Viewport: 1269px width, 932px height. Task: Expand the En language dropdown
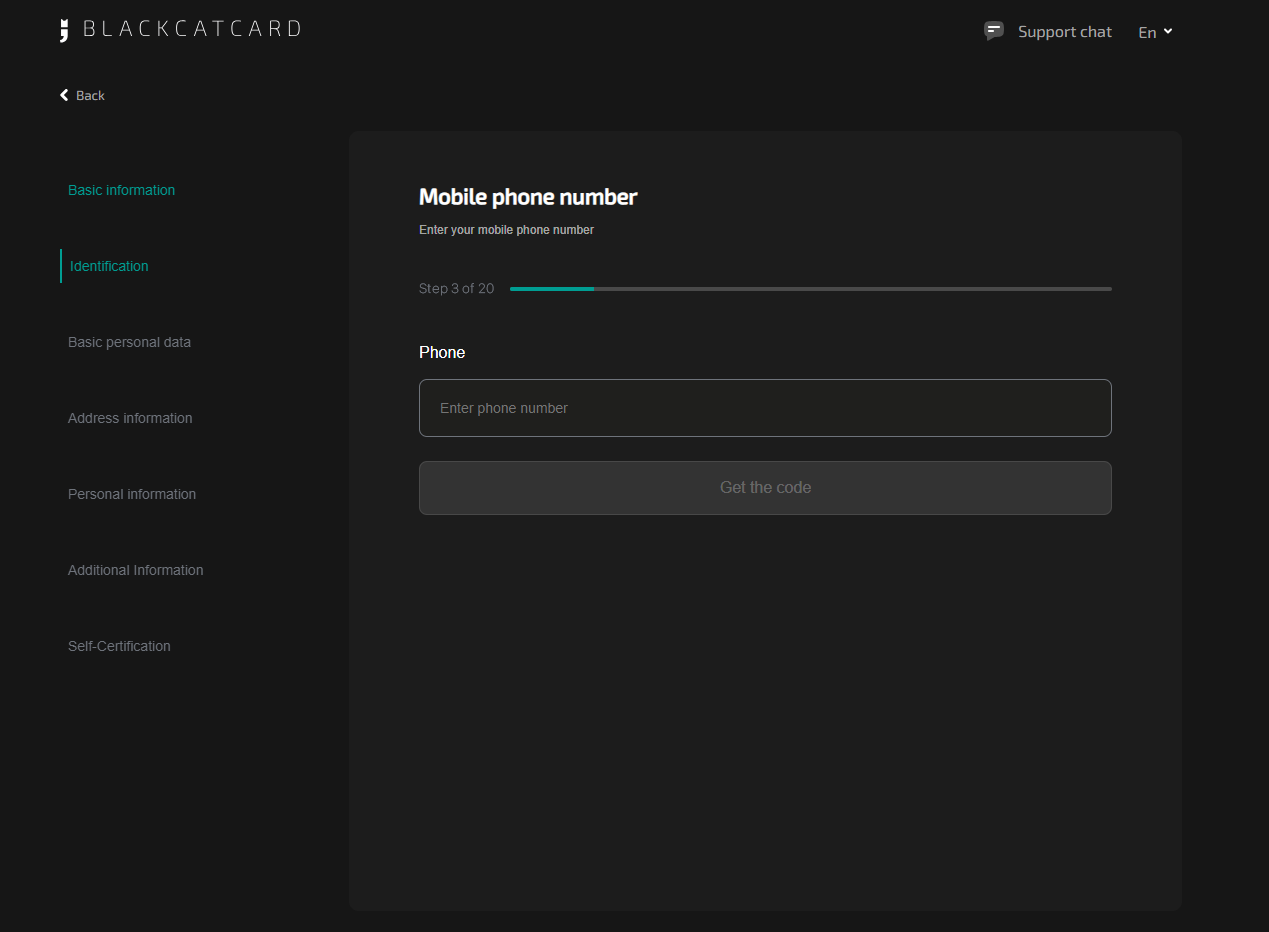point(1155,32)
